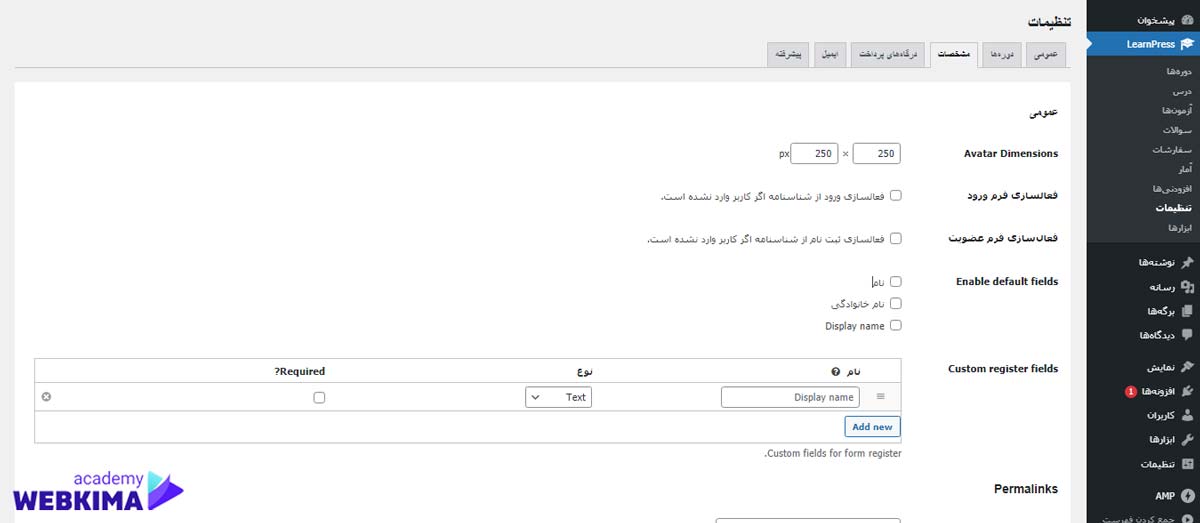Viewport: 1200px width, 523px height.
Task: Click the نوع (type) column header
Action: point(586,371)
